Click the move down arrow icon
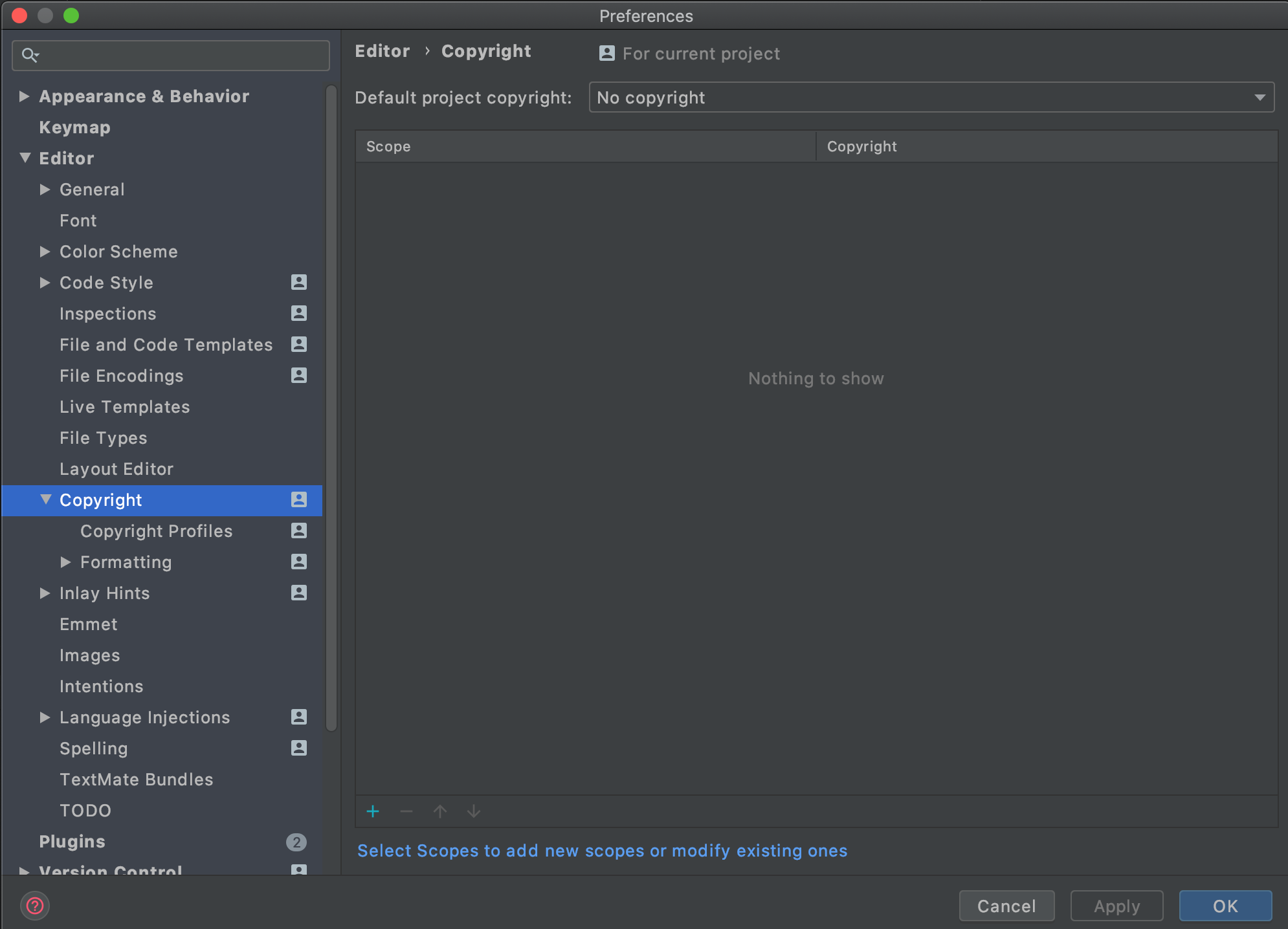Image resolution: width=1288 pixels, height=929 pixels. (474, 811)
